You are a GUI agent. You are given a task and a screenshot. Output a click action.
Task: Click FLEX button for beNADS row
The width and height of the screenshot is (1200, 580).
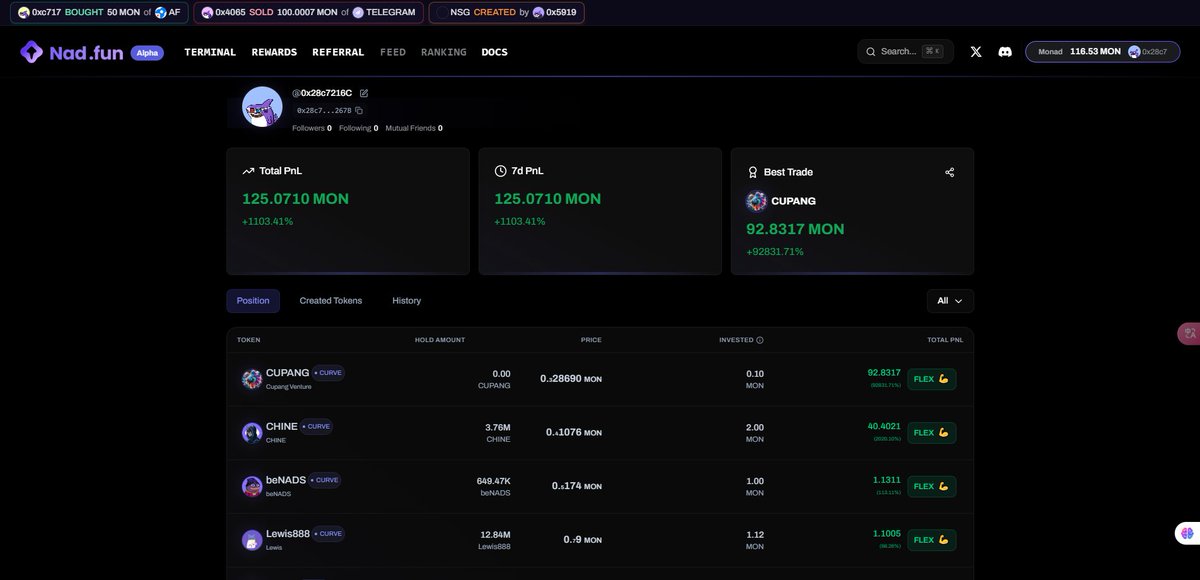pos(932,487)
